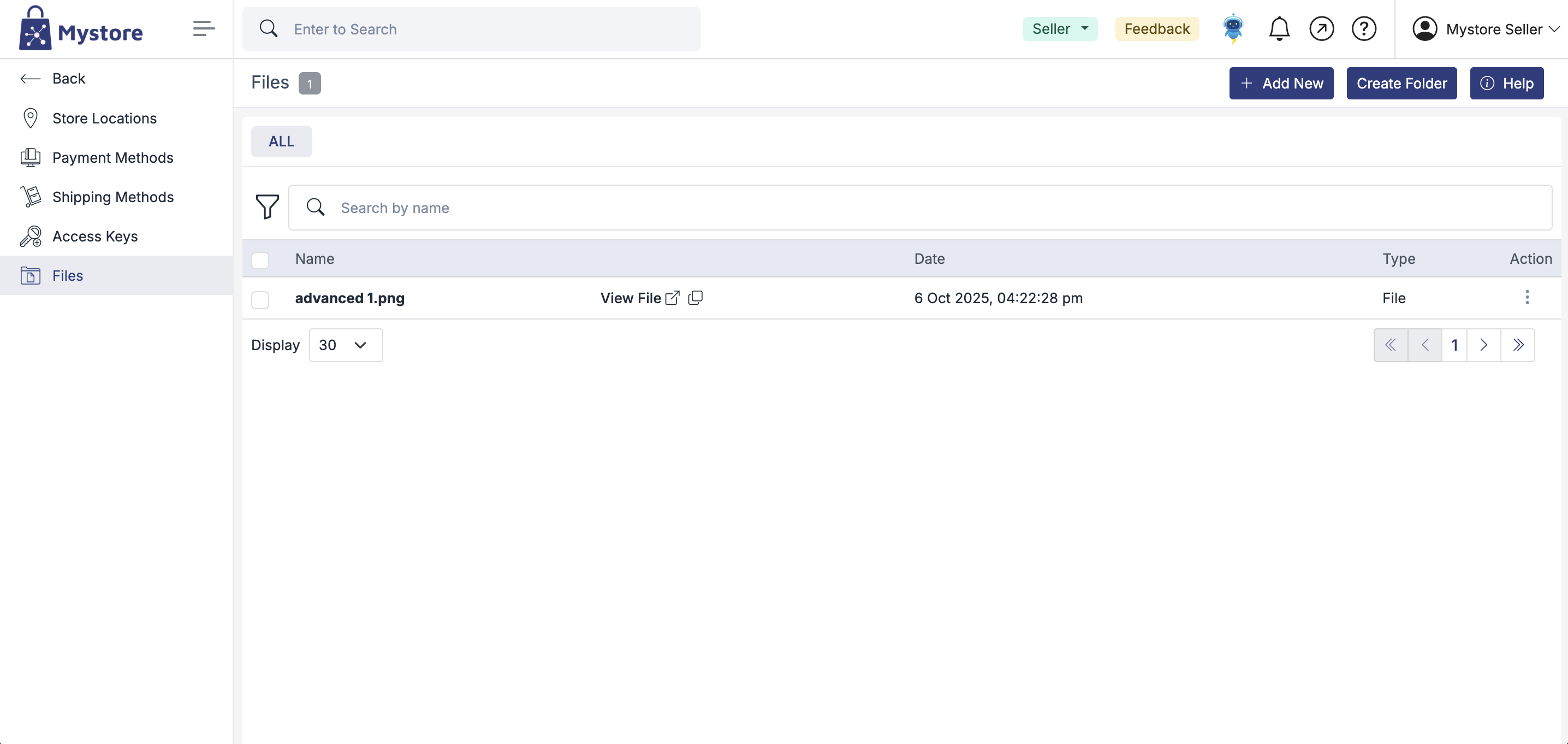The image size is (1568, 744).
Task: Open the Display 30 per-page dropdown
Action: tap(345, 345)
